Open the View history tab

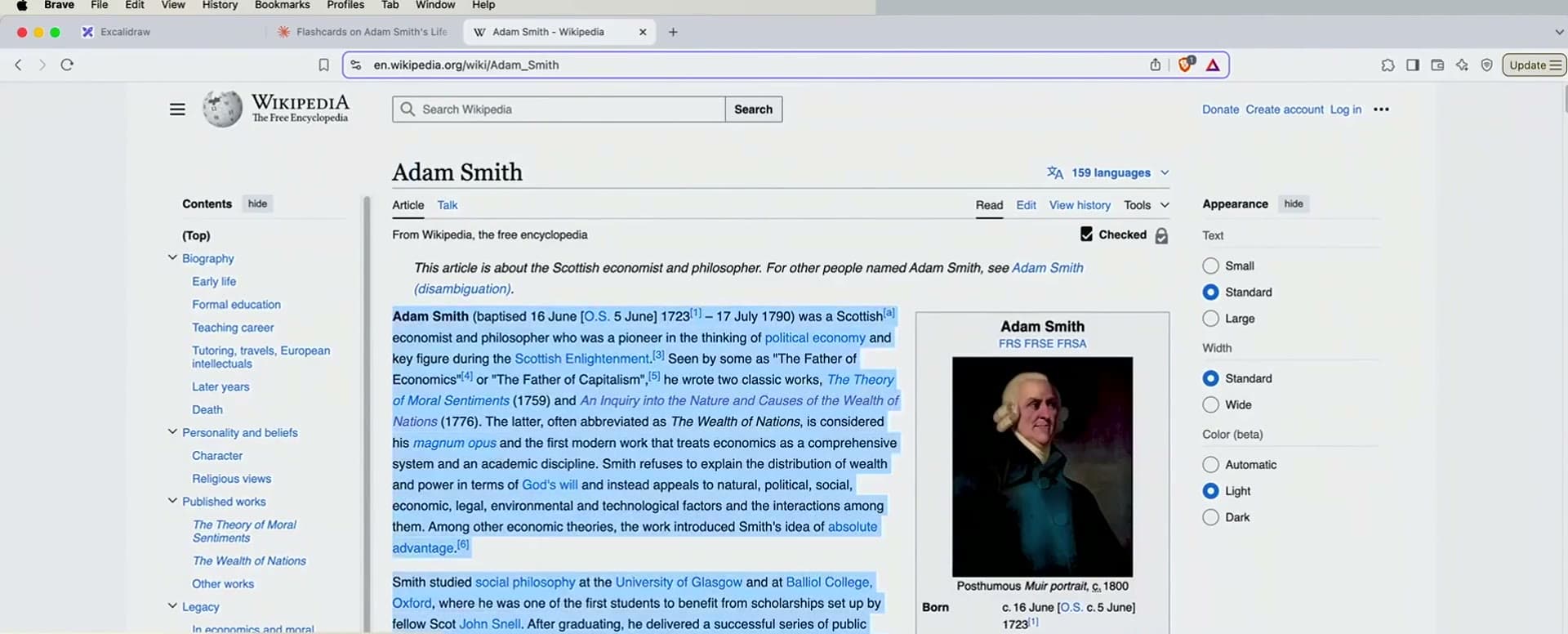[1080, 205]
